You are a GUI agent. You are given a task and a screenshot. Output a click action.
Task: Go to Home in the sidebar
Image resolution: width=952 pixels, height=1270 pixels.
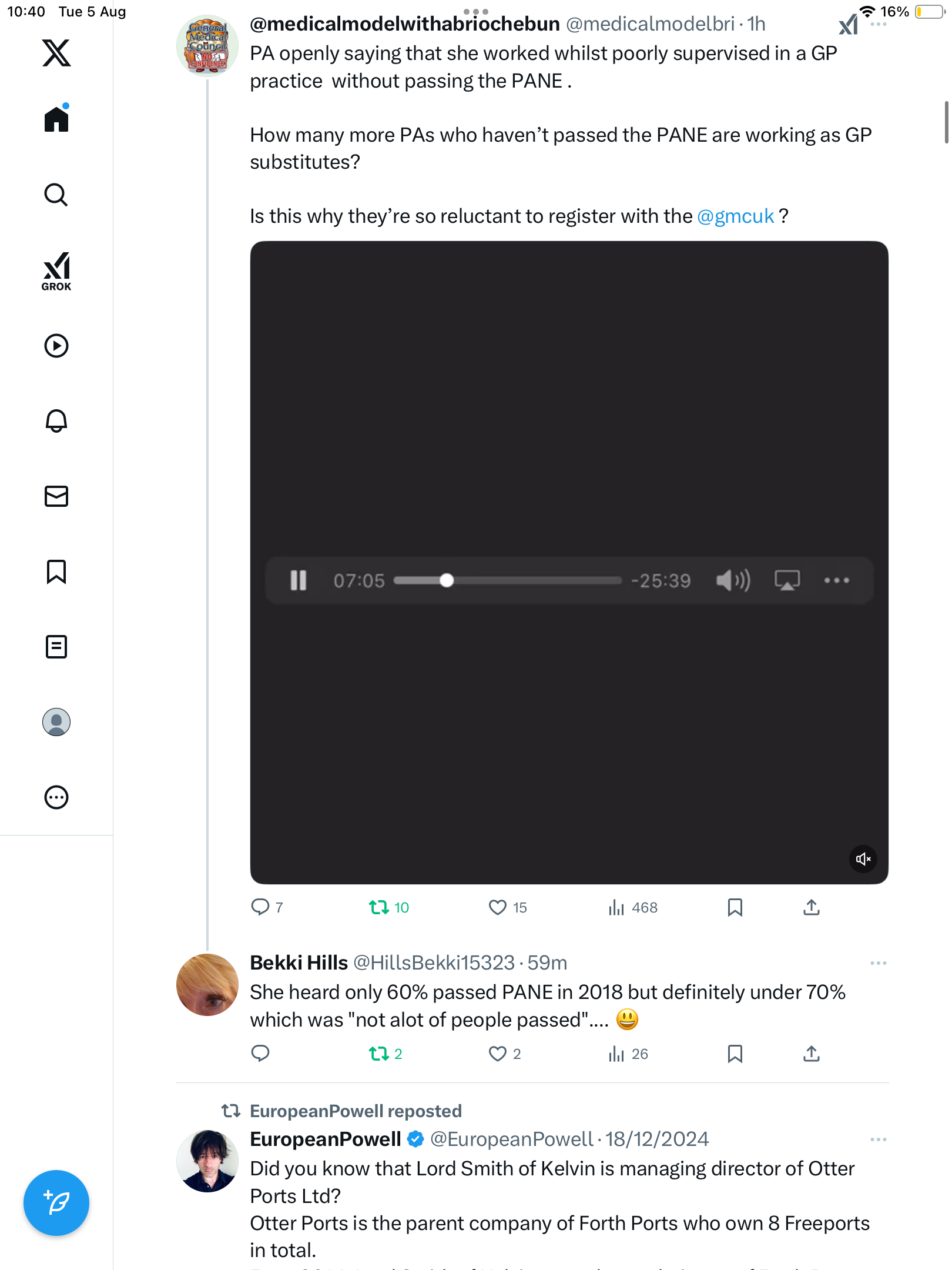(56, 119)
